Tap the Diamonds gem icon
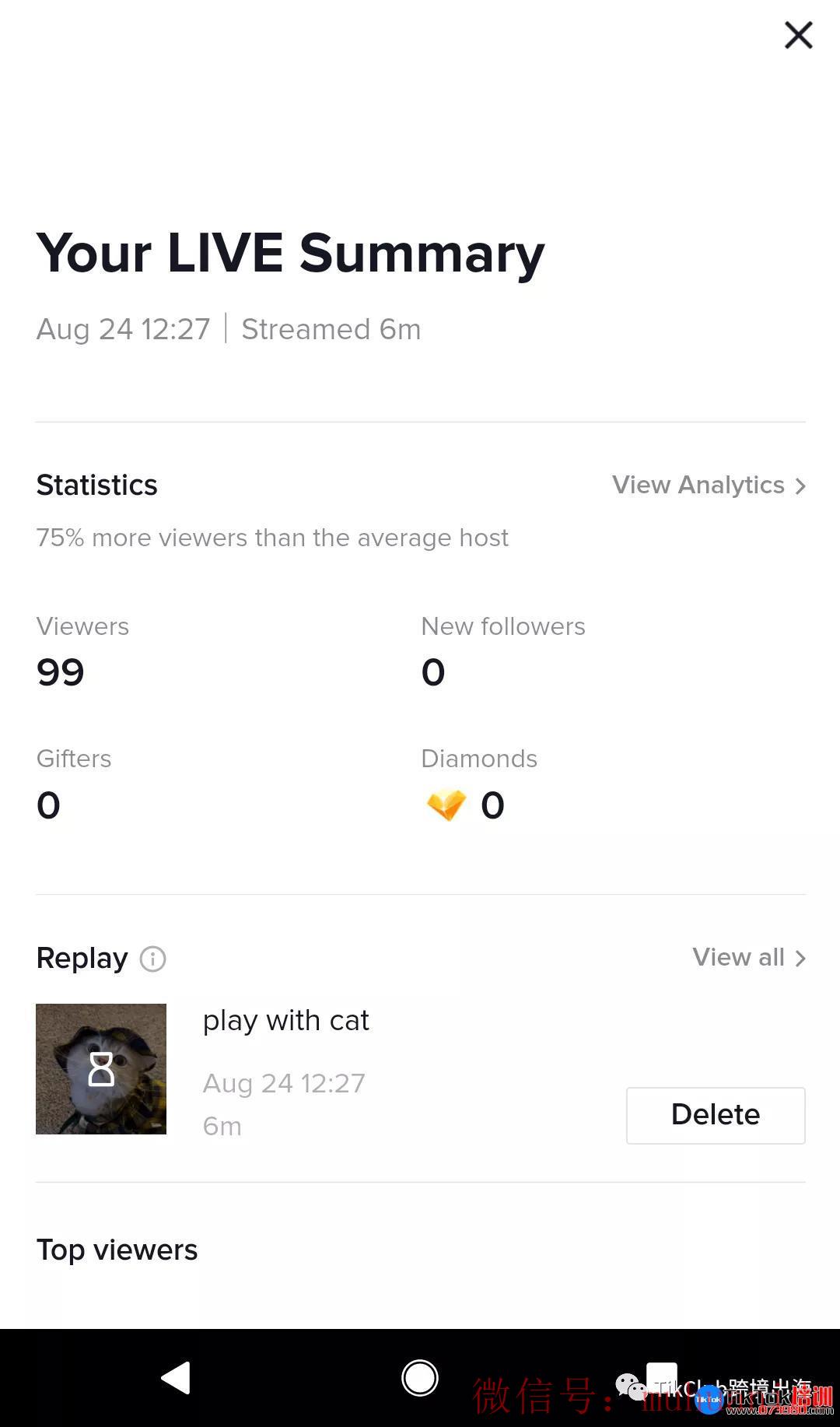840x1427 pixels. pos(446,805)
